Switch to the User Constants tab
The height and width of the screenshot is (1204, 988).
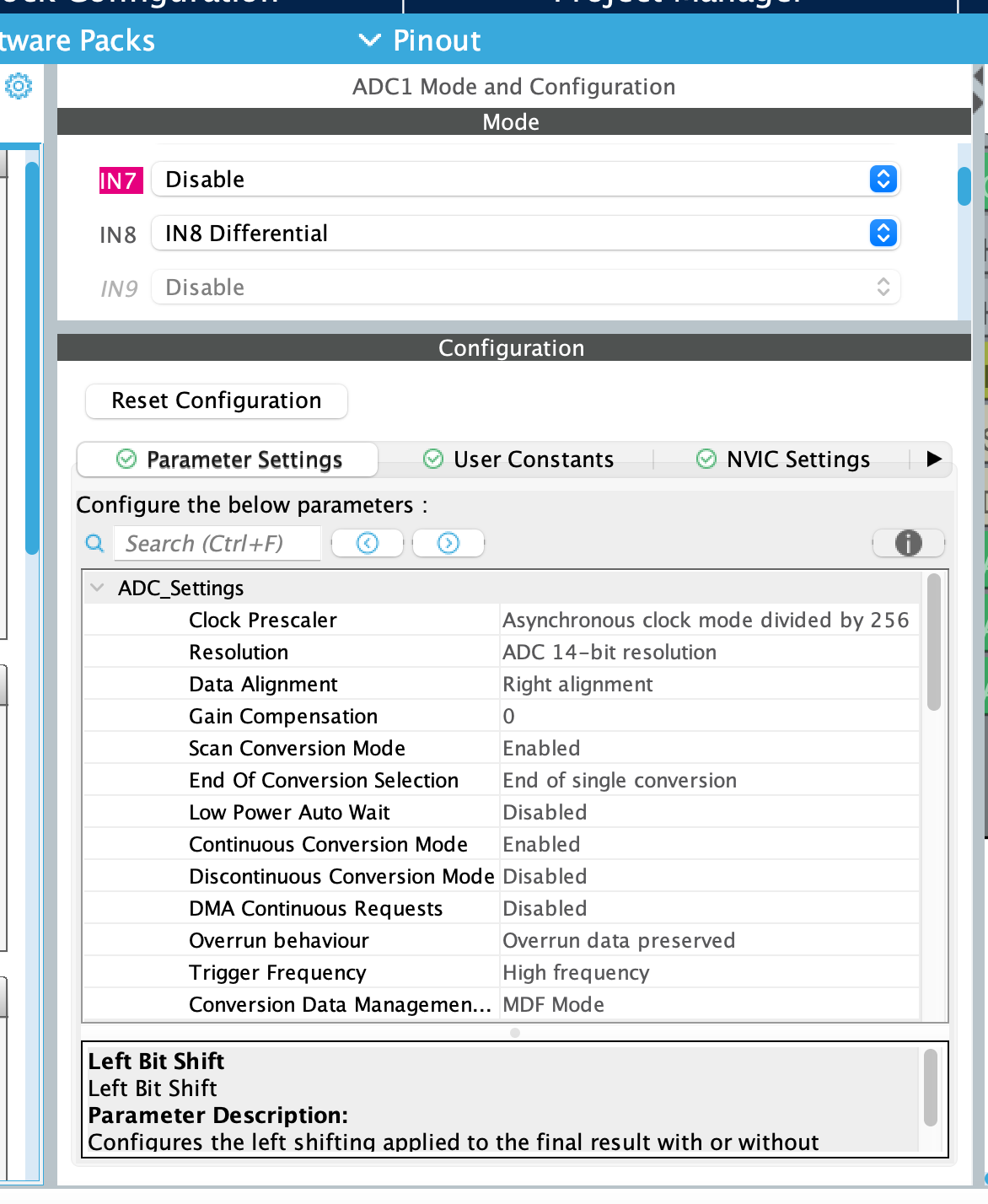(533, 459)
